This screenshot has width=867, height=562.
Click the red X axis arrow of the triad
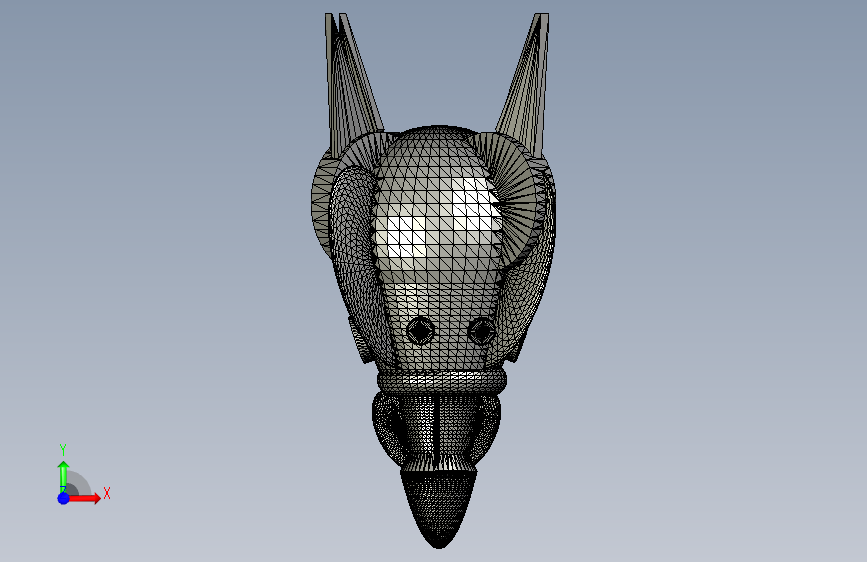tap(85, 498)
